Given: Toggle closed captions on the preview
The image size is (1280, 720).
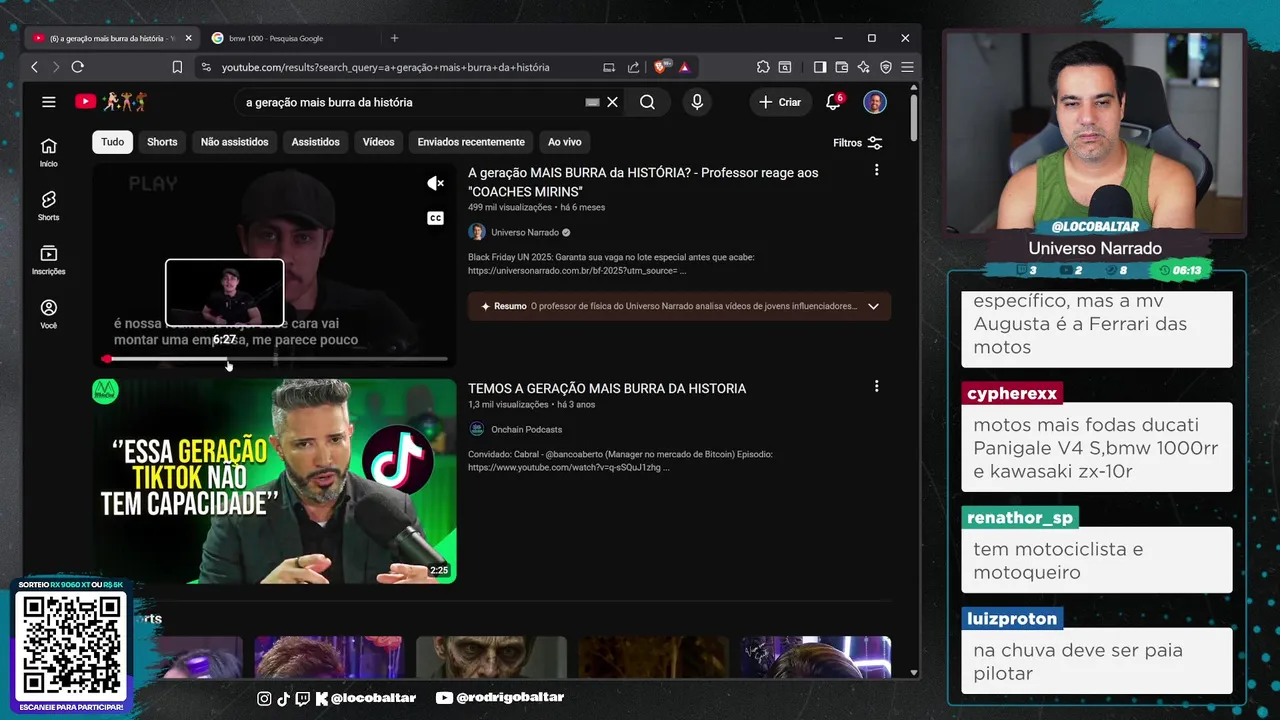Looking at the screenshot, I should 435,218.
